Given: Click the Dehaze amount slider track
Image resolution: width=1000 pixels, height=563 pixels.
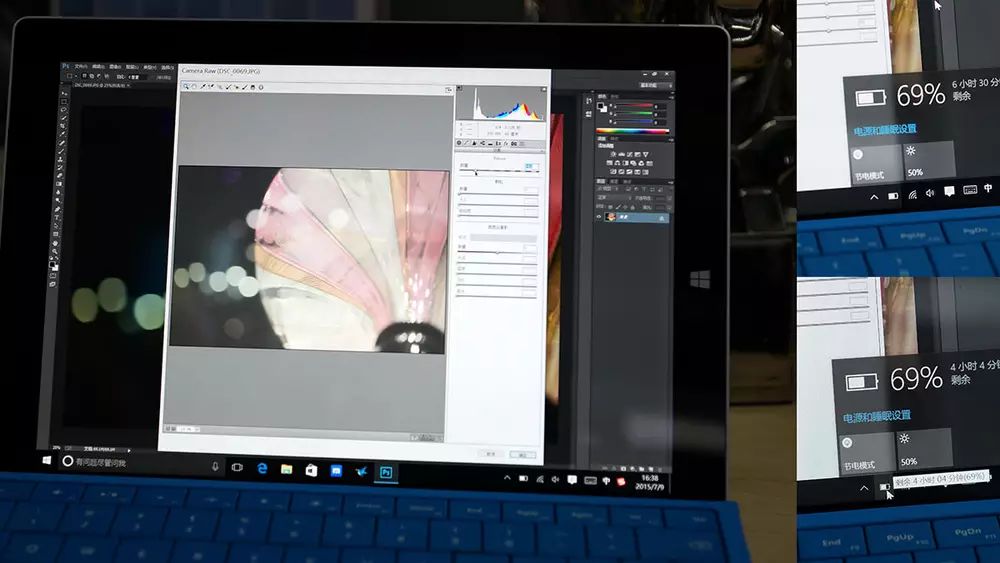Looking at the screenshot, I should (x=497, y=171).
